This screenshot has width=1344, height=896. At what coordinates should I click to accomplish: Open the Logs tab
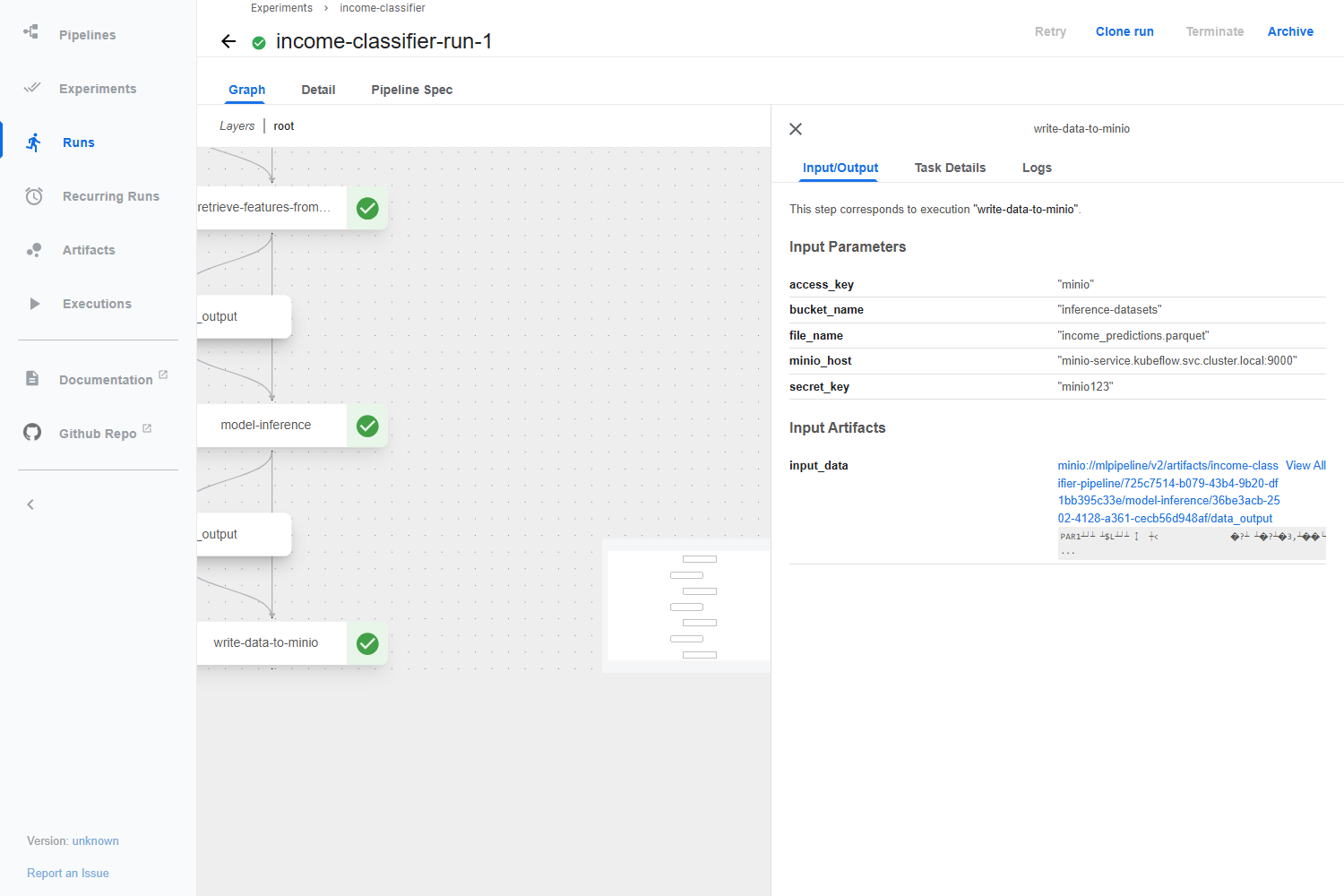click(1037, 168)
